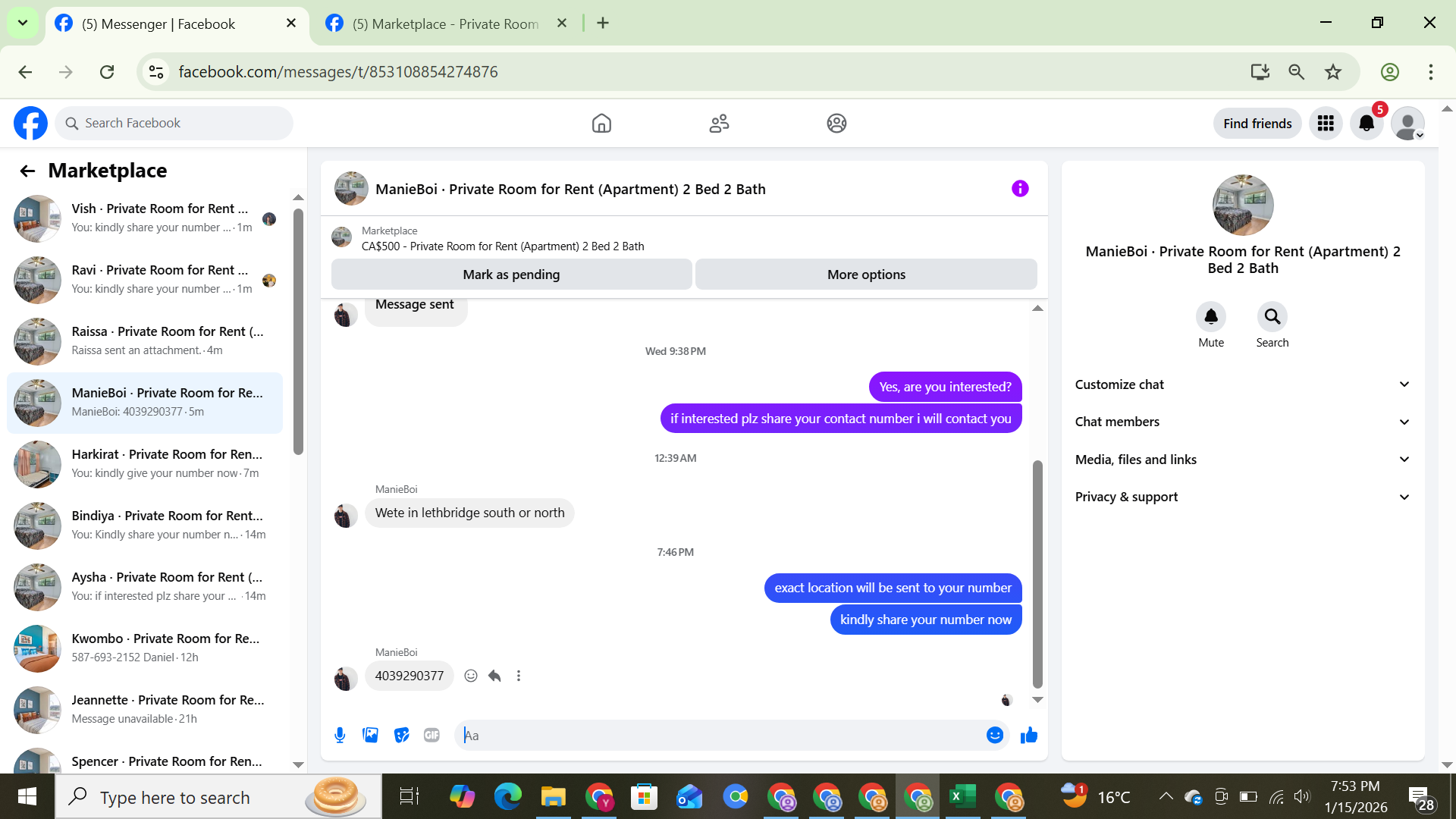The height and width of the screenshot is (819, 1456).
Task: Attach a file using photo icon
Action: coord(370,735)
